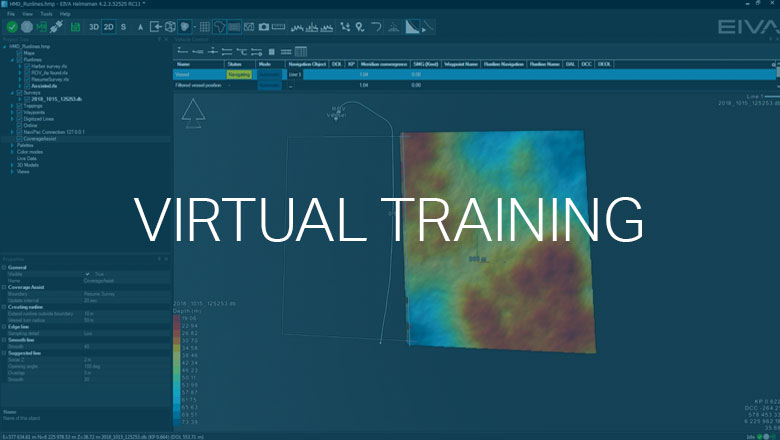780x440 pixels.
Task: Click the Status column header
Action: pyautogui.click(x=234, y=63)
